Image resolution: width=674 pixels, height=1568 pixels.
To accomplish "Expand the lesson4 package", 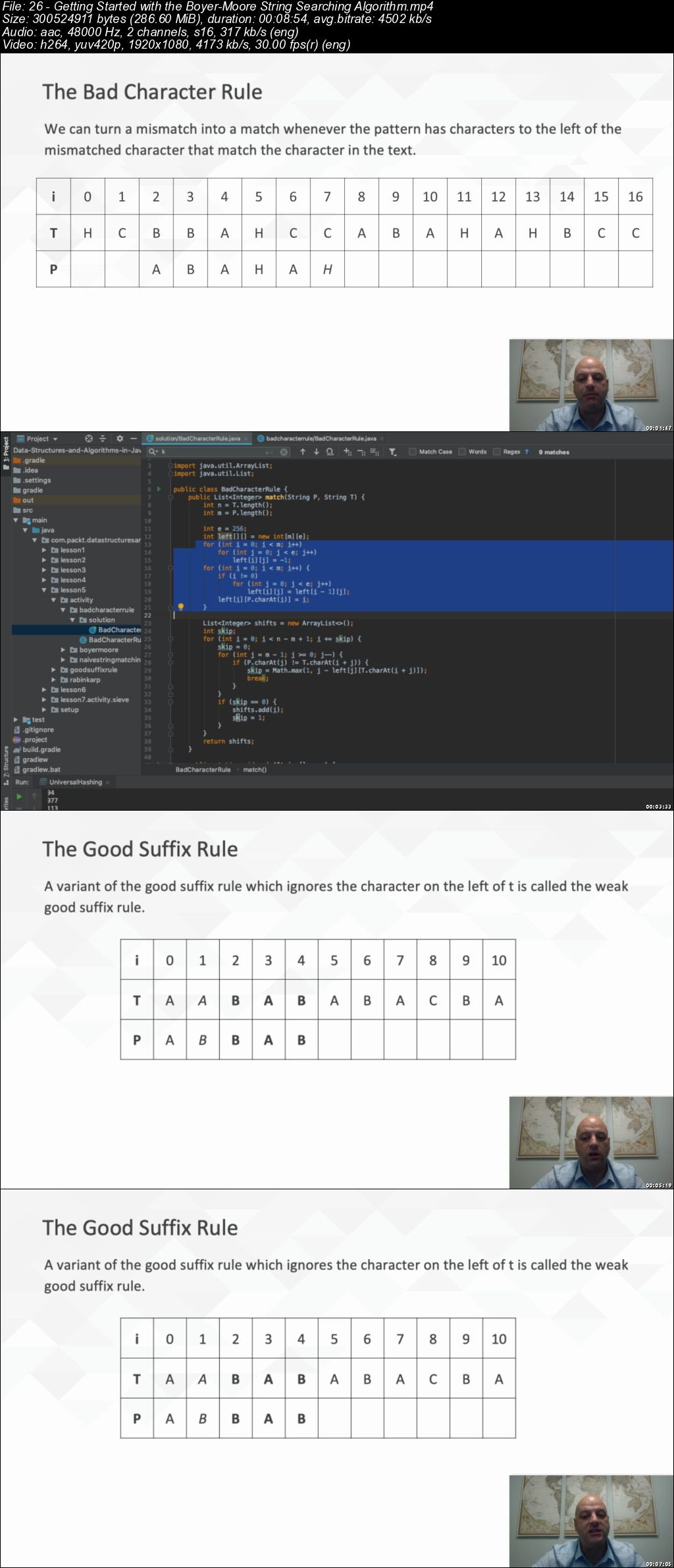I will [x=45, y=580].
